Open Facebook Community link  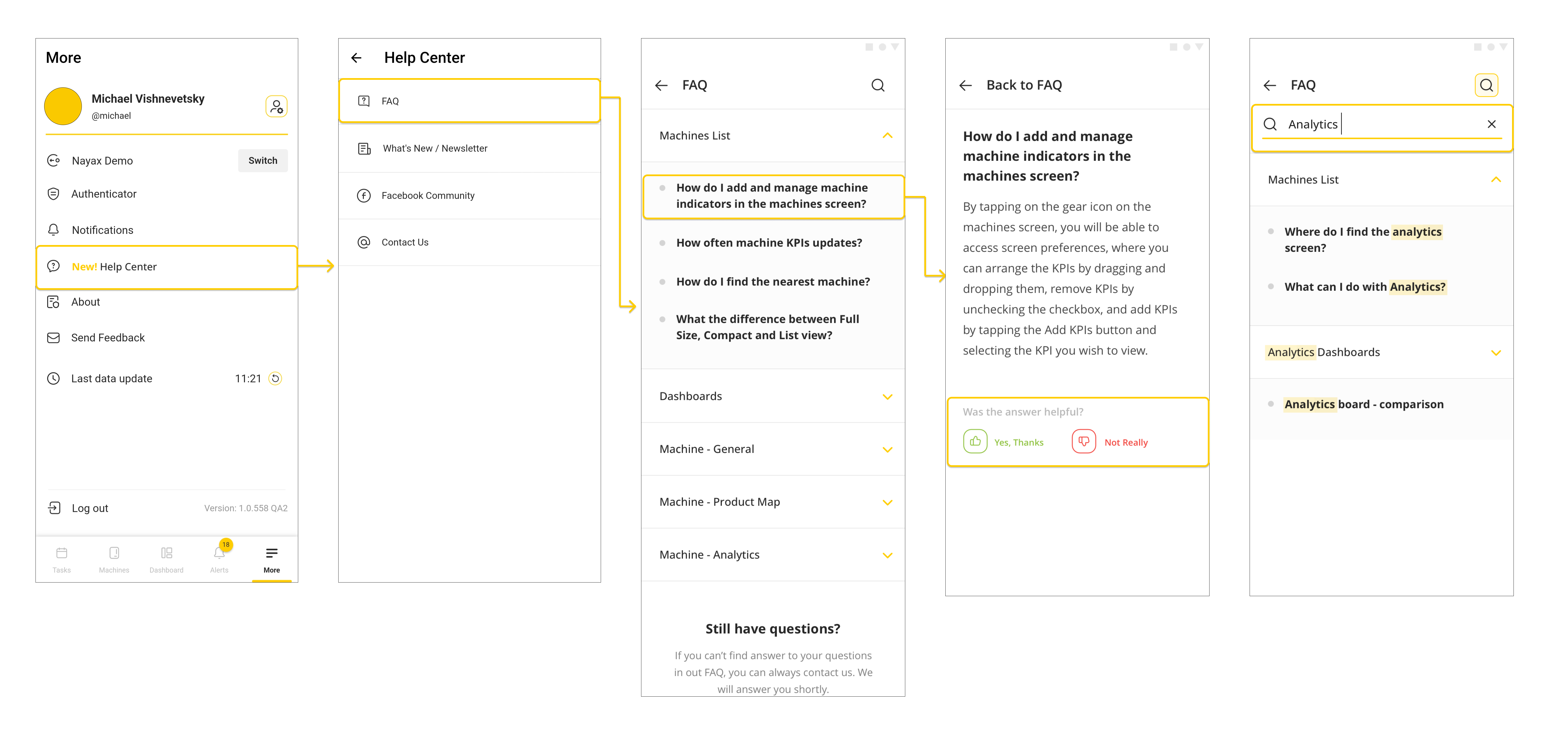[x=469, y=196]
